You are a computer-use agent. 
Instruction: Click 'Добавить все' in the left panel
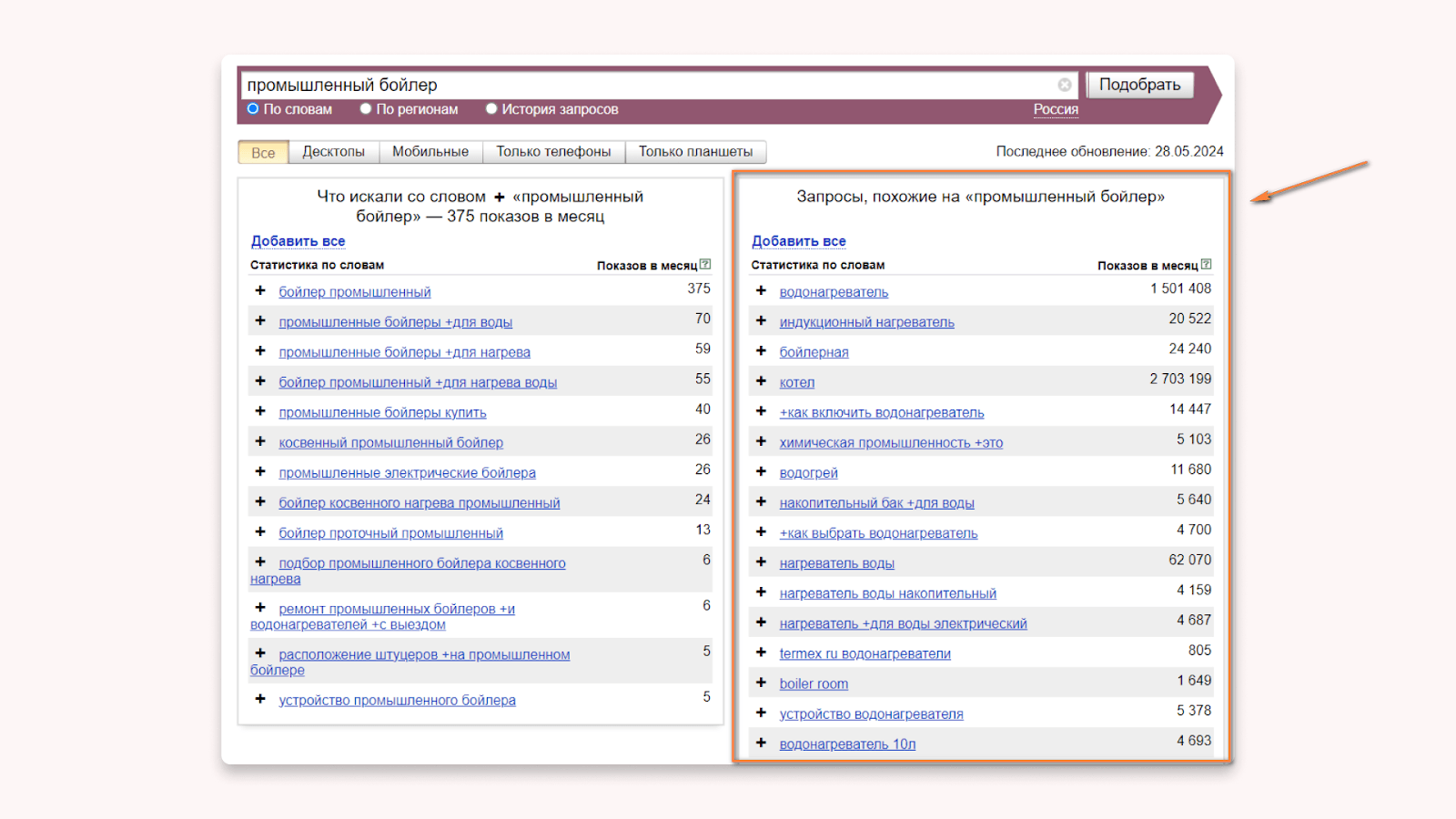(298, 241)
